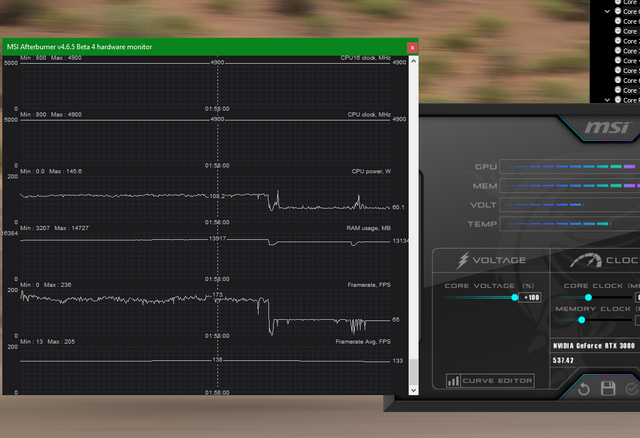Click the Memory Clock slider handle
Image resolution: width=640 pixels, height=438 pixels.
pos(581,319)
